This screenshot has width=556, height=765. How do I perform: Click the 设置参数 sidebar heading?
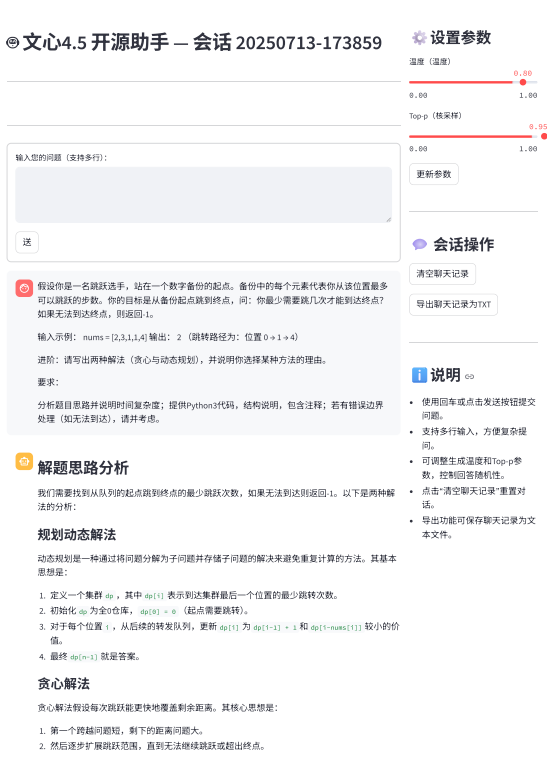click(x=460, y=38)
